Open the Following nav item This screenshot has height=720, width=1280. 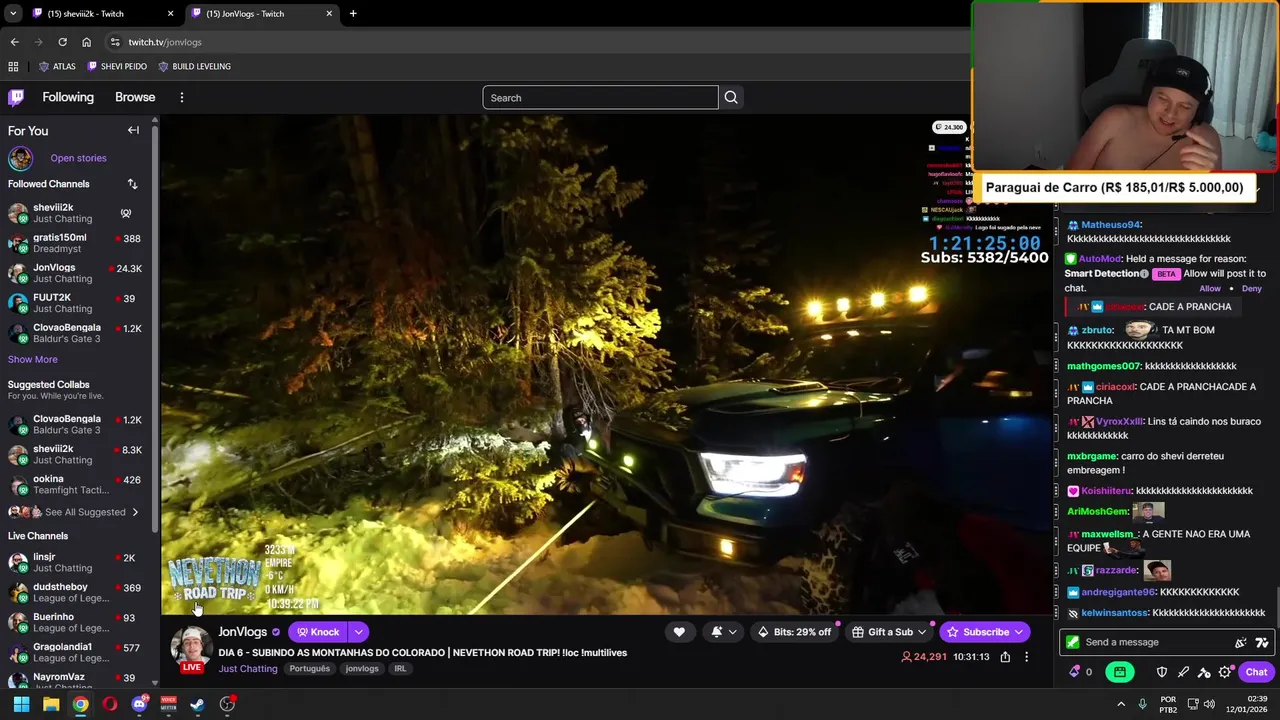(x=68, y=97)
